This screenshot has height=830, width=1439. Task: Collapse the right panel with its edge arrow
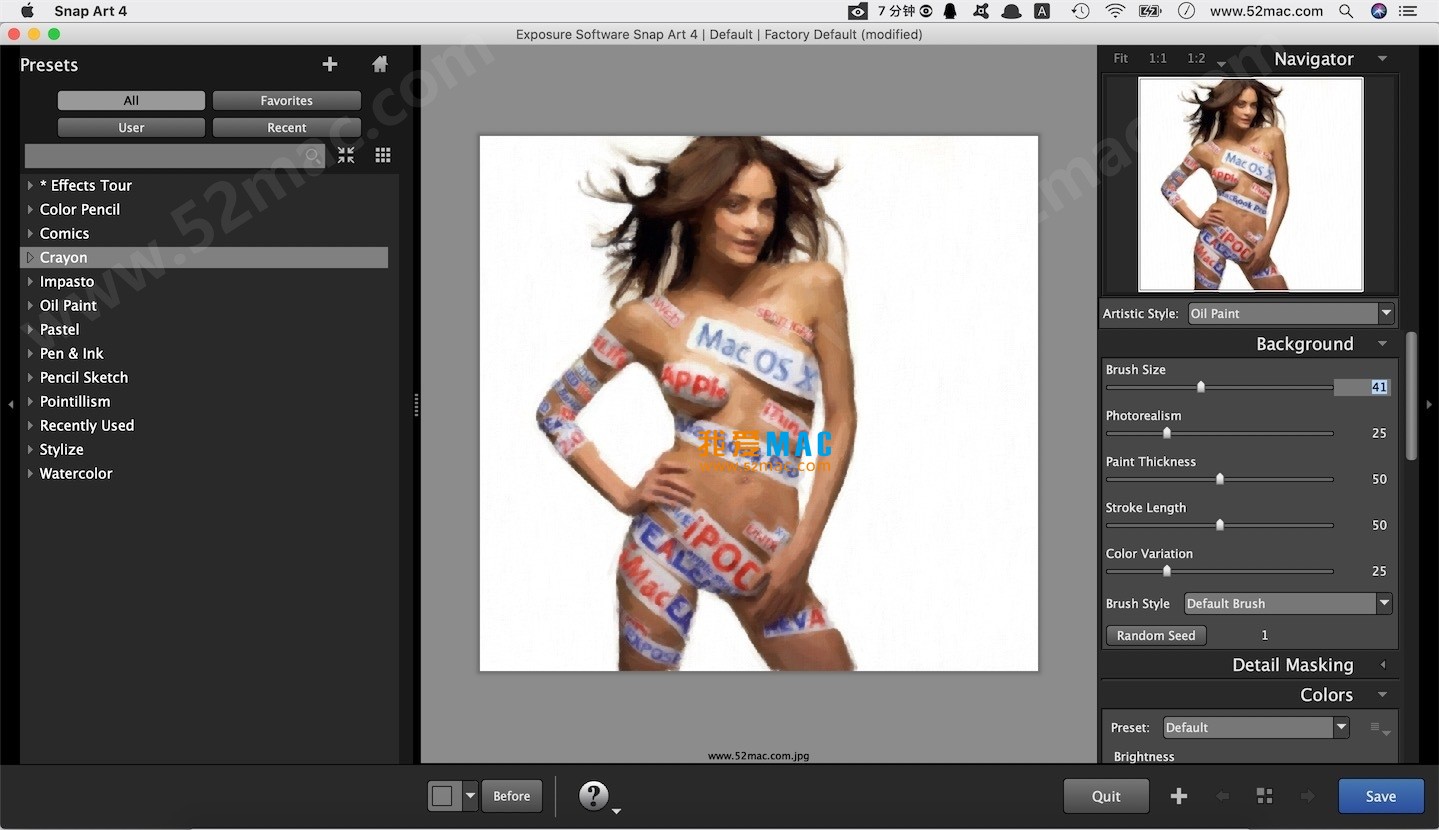pos(1429,404)
